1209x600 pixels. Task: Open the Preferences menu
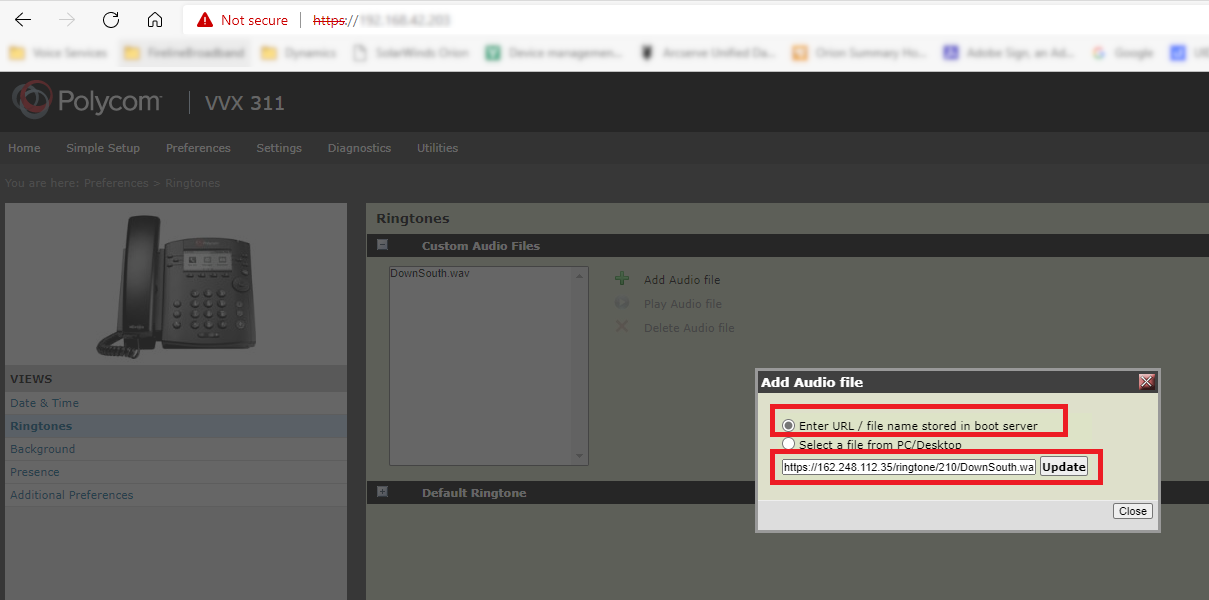pyautogui.click(x=198, y=148)
